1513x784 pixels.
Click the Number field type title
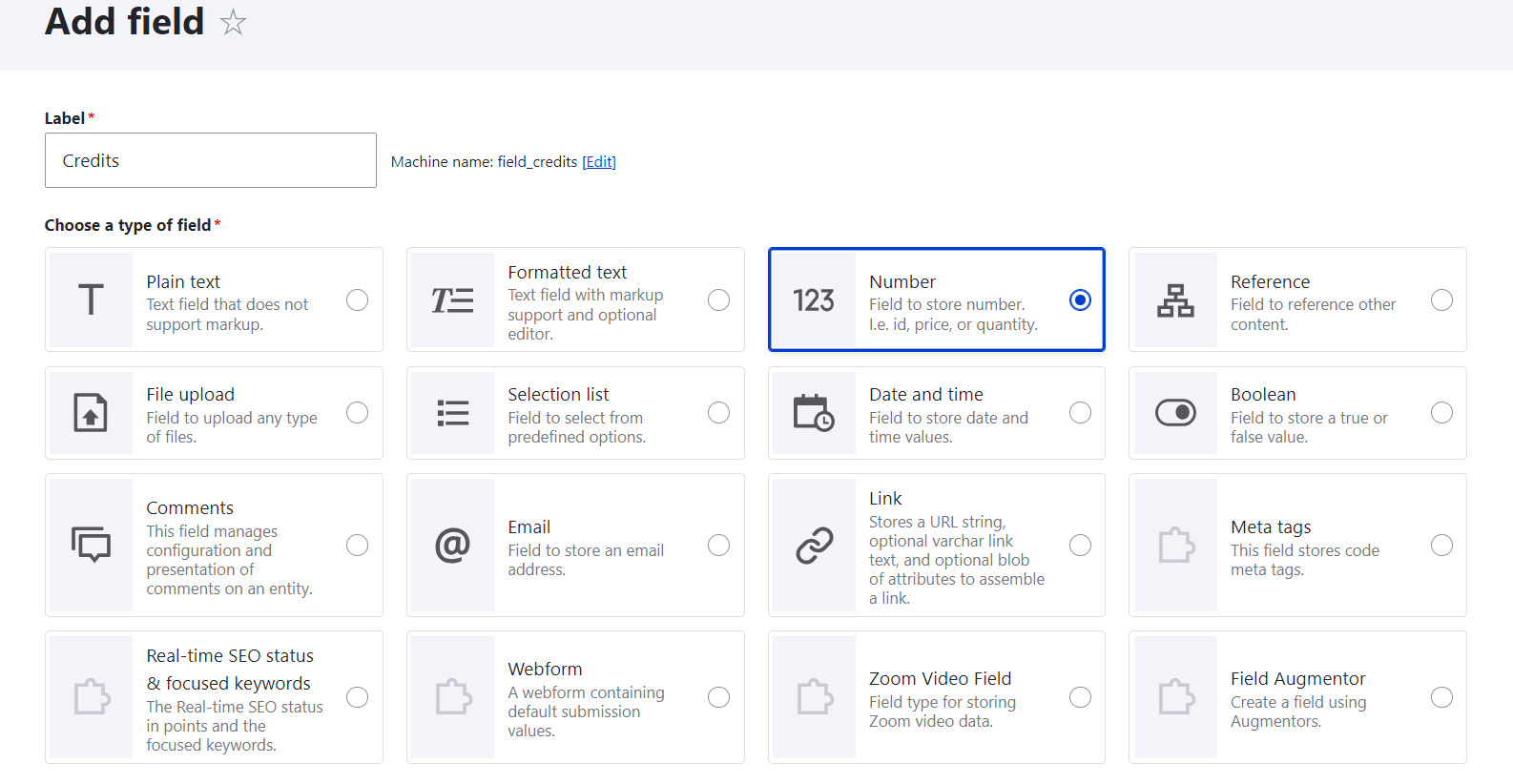coord(902,282)
